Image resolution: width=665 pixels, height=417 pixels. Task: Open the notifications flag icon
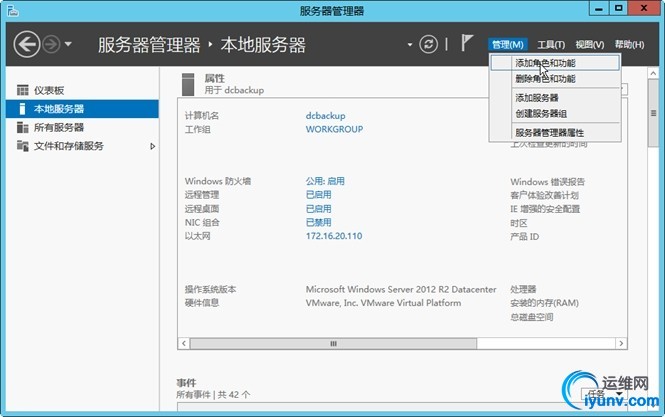point(467,43)
